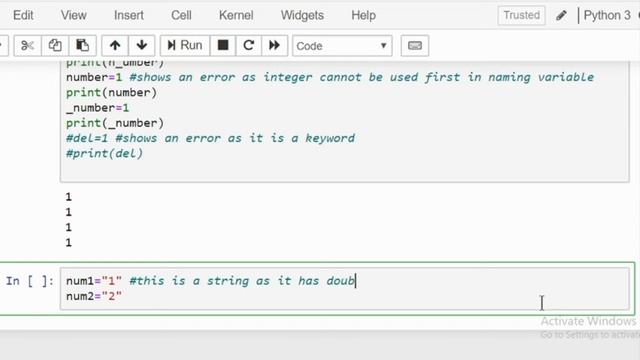Click the line num2="2" in active cell

tap(94, 296)
